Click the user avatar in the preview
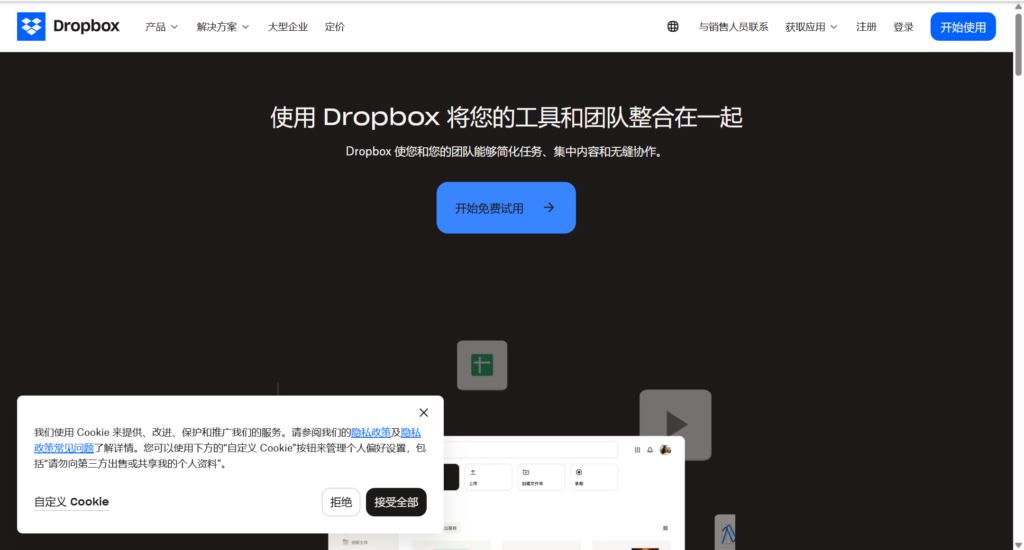The height and width of the screenshot is (550, 1024). (x=665, y=449)
